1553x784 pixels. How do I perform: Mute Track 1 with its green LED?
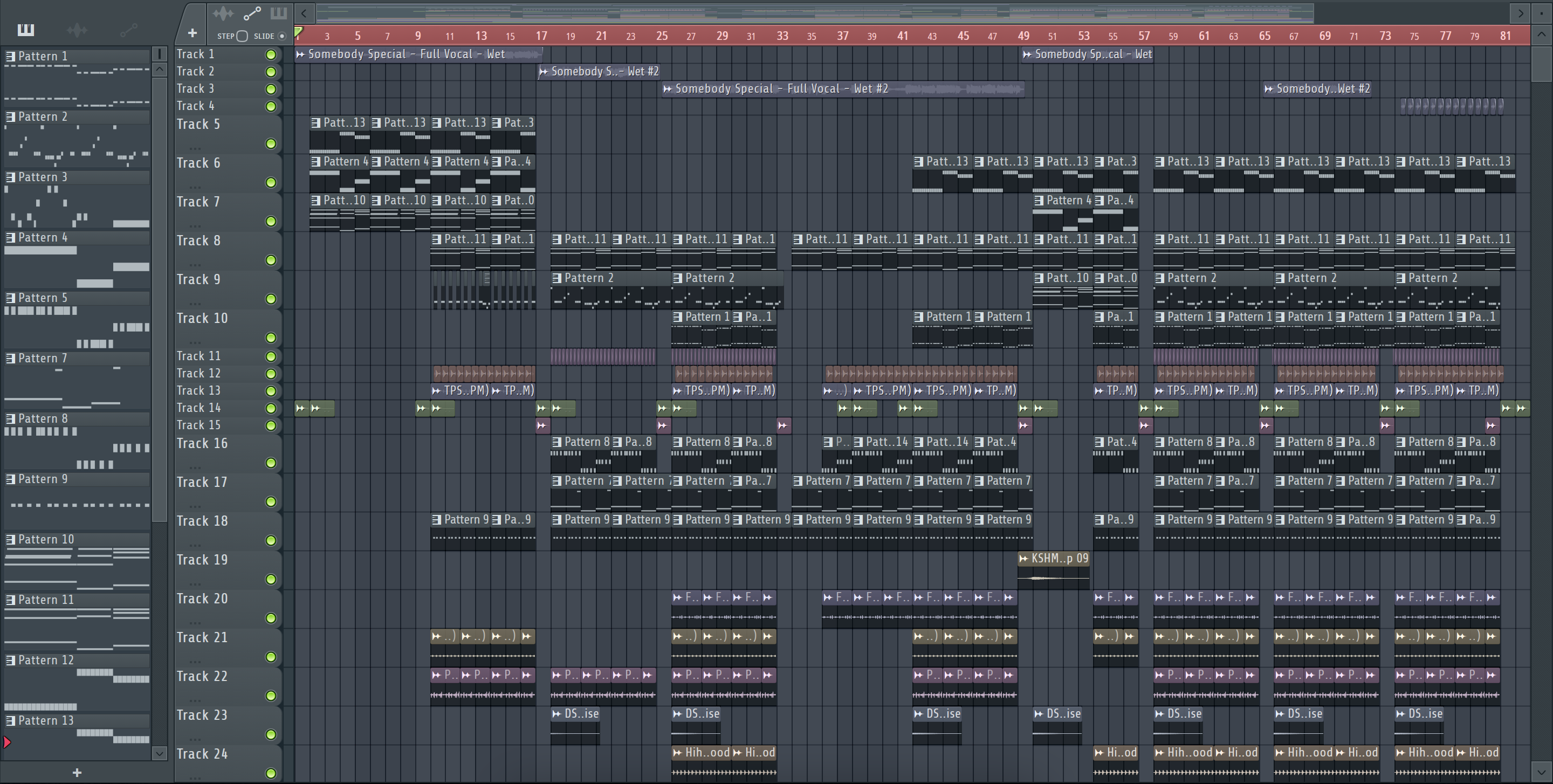[x=271, y=55]
